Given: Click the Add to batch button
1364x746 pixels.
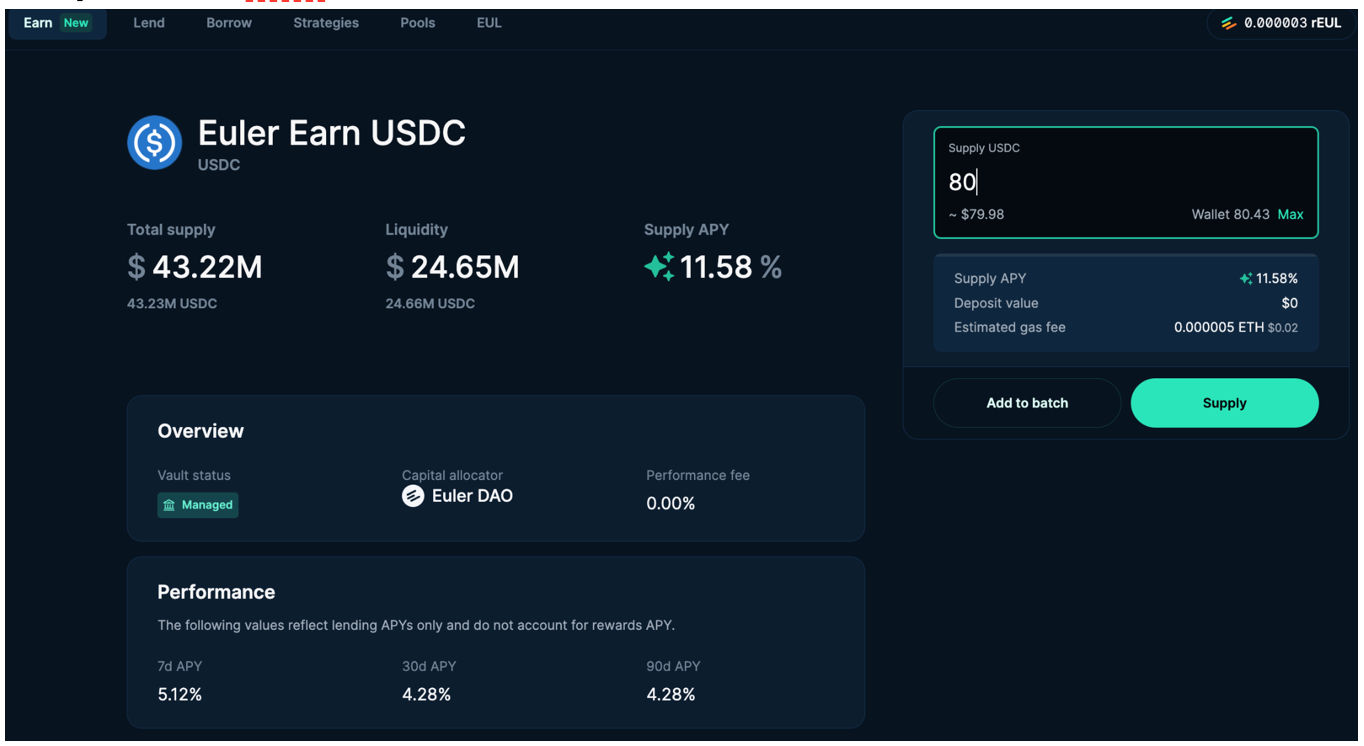Looking at the screenshot, I should (x=1027, y=403).
